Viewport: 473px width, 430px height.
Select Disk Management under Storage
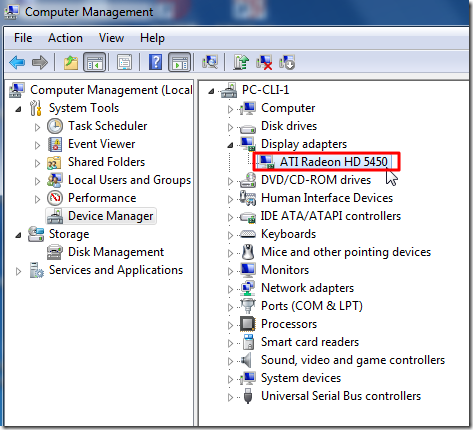(116, 252)
